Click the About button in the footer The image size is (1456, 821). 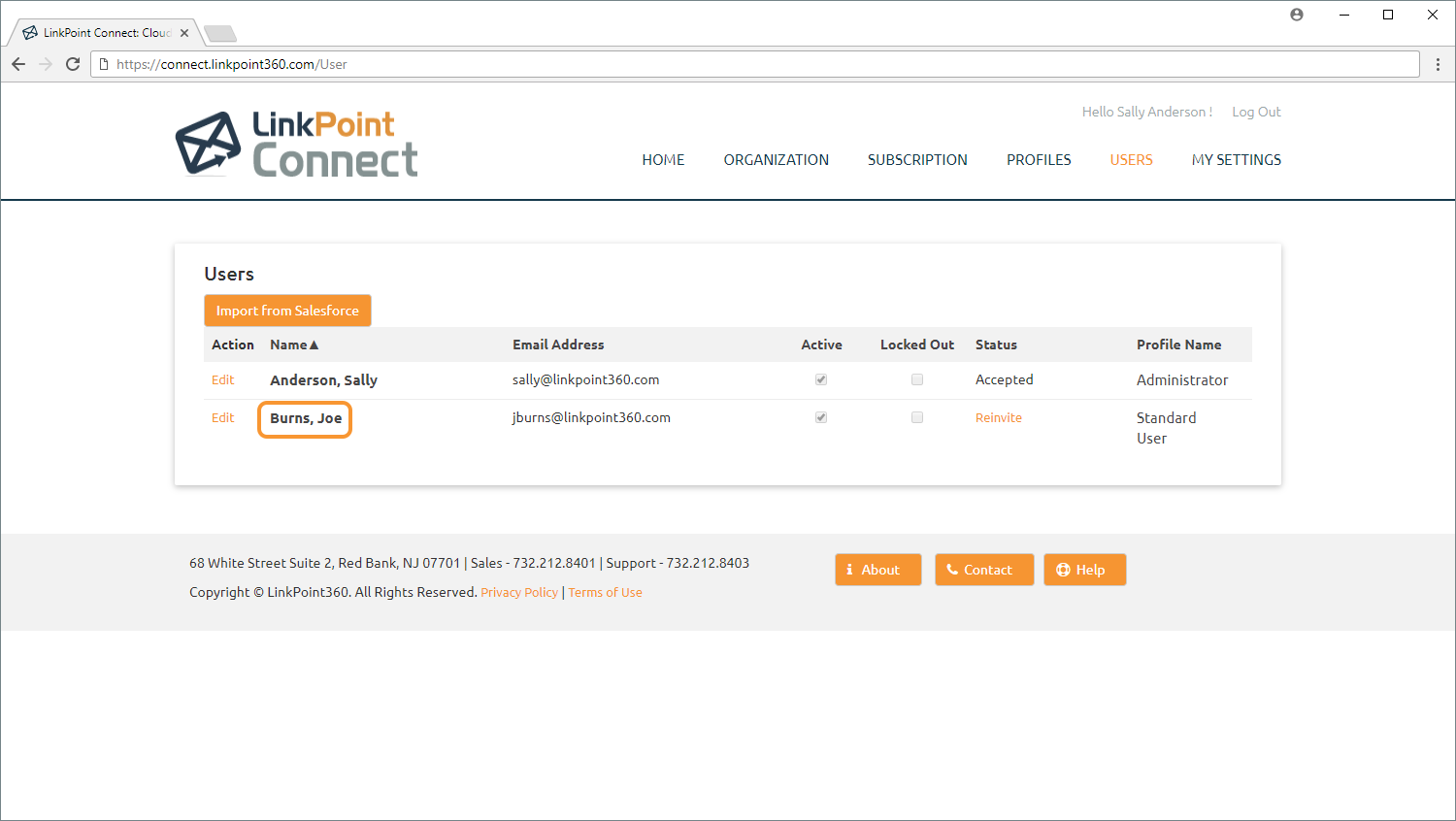coord(878,570)
